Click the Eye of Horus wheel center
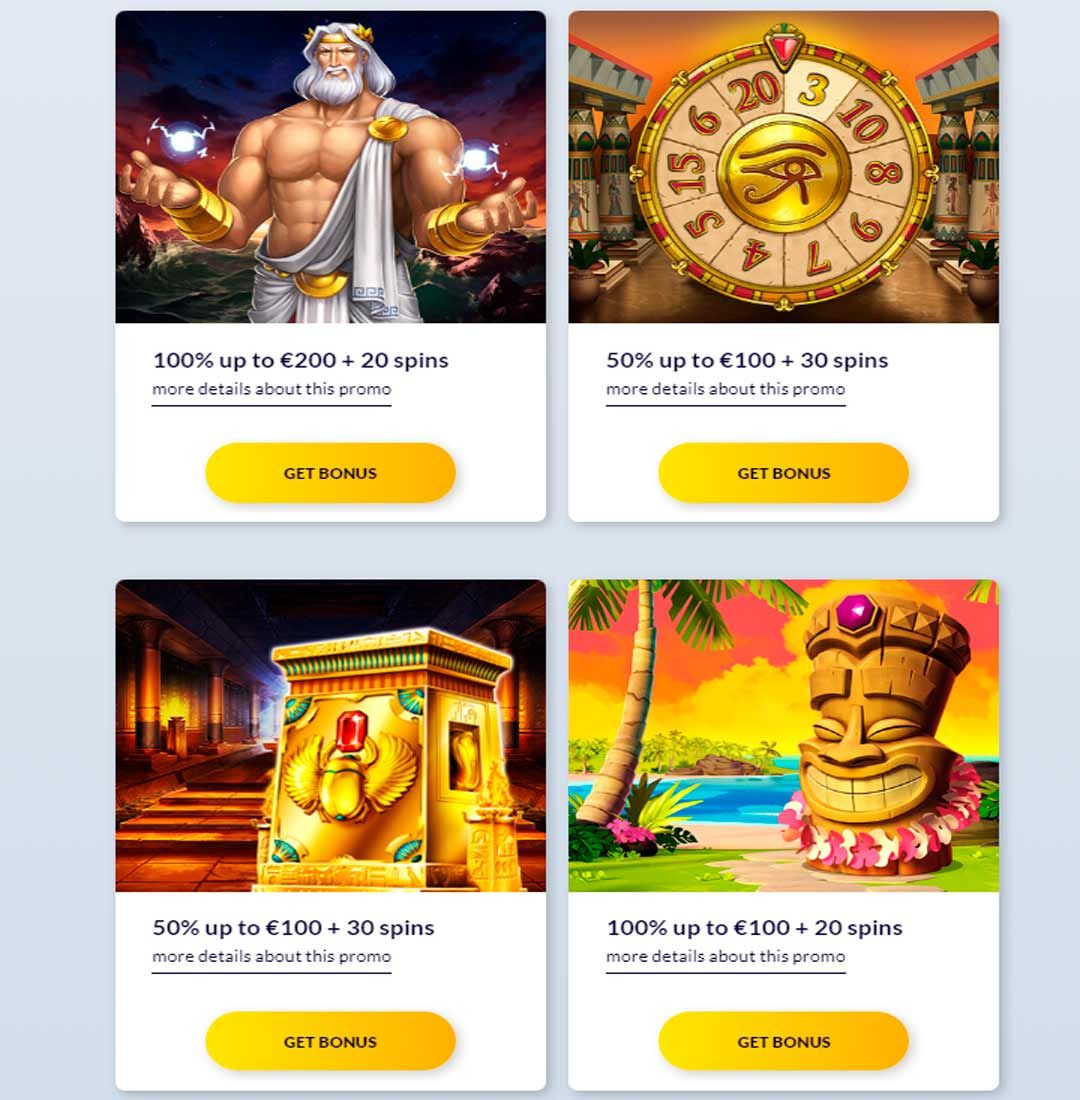This screenshot has width=1080, height=1100. [783, 174]
